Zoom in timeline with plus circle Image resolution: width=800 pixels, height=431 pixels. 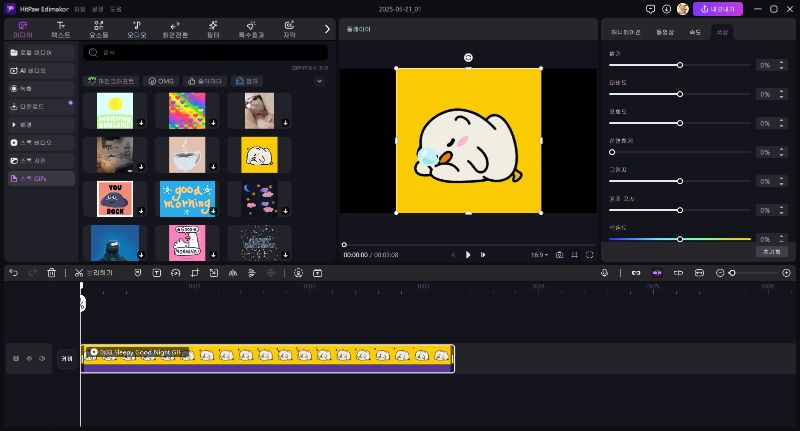coord(786,273)
